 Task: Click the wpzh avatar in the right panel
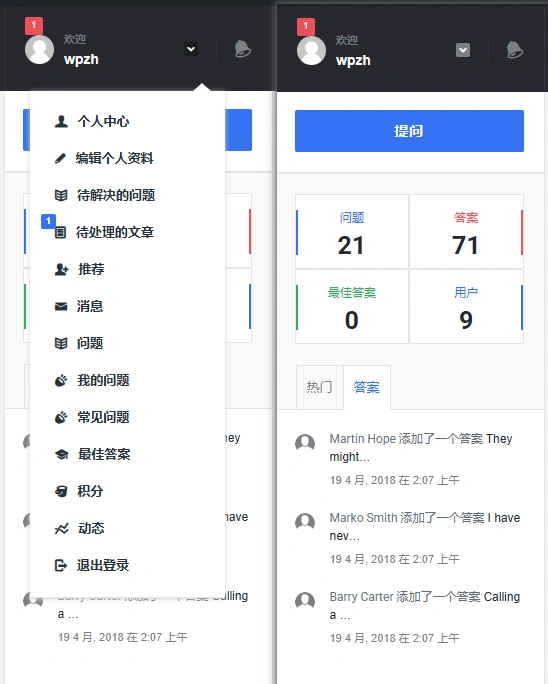pos(311,50)
